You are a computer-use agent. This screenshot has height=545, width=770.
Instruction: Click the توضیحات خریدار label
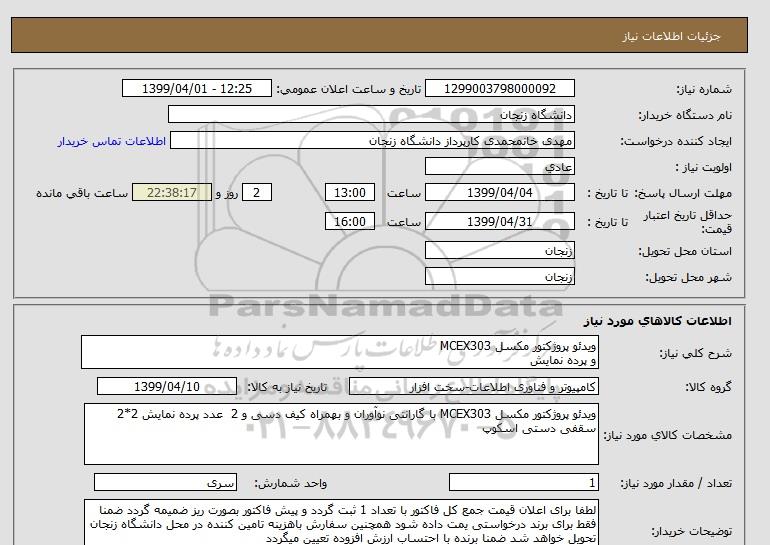(691, 531)
